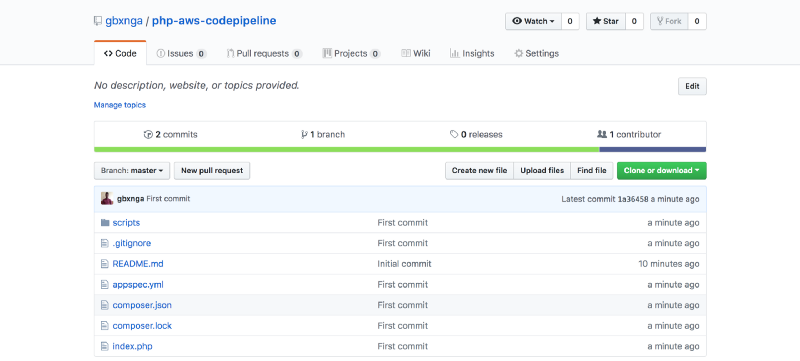Click the repository book icon beside gbxnga

pos(97,21)
